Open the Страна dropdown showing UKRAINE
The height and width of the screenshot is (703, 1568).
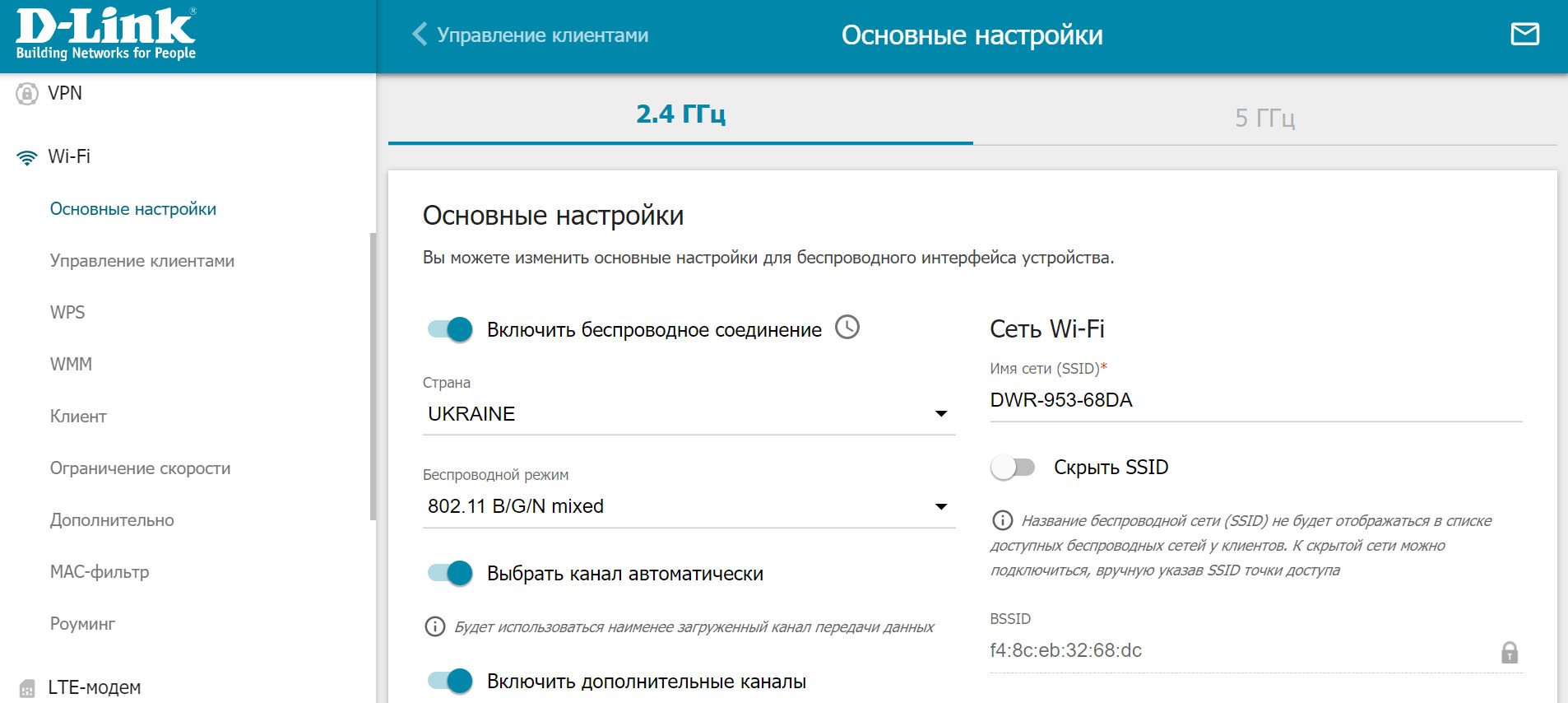point(689,414)
